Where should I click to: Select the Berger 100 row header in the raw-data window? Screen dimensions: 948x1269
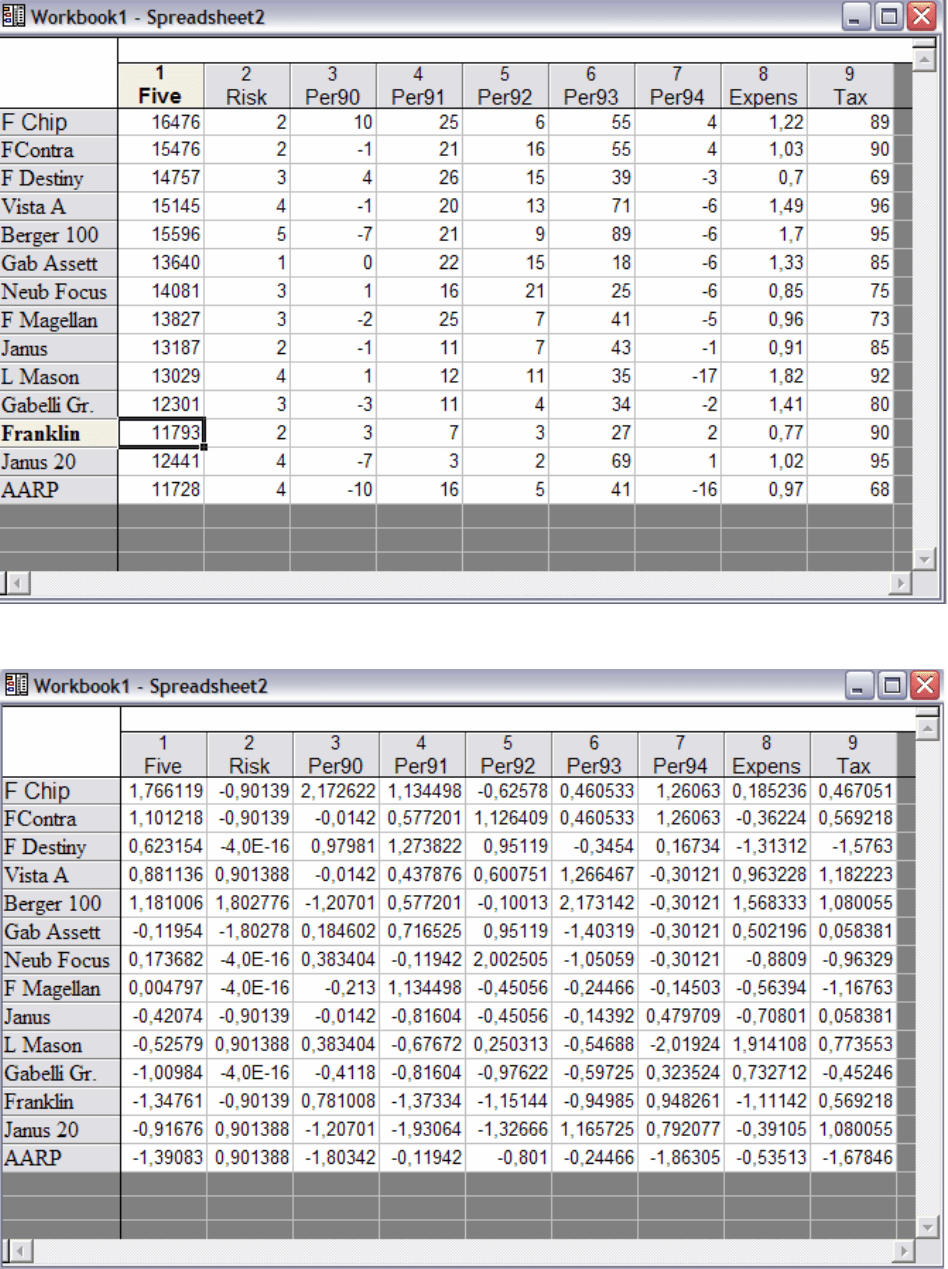59,235
